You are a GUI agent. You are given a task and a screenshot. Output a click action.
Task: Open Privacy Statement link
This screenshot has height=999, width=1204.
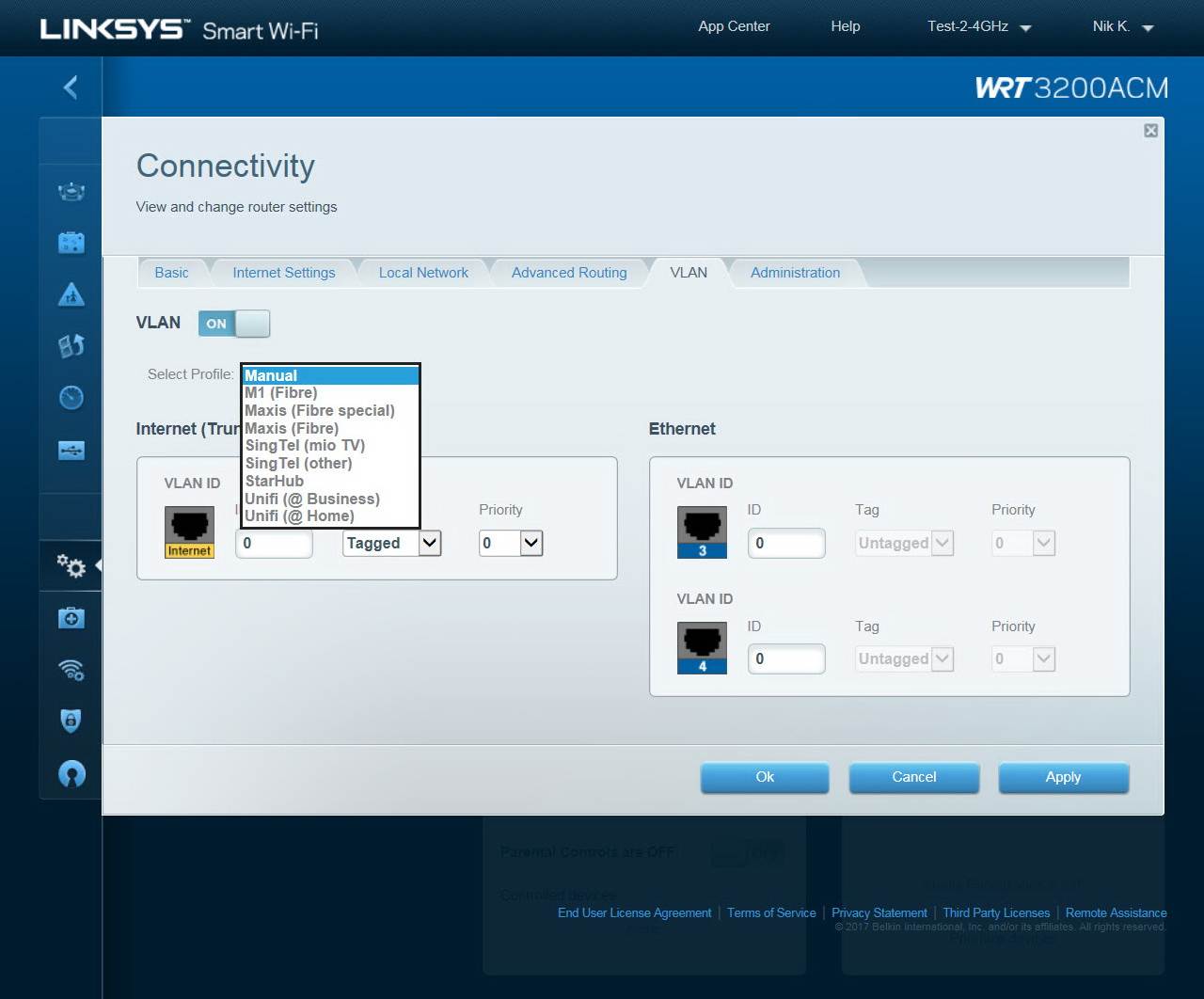[879, 912]
